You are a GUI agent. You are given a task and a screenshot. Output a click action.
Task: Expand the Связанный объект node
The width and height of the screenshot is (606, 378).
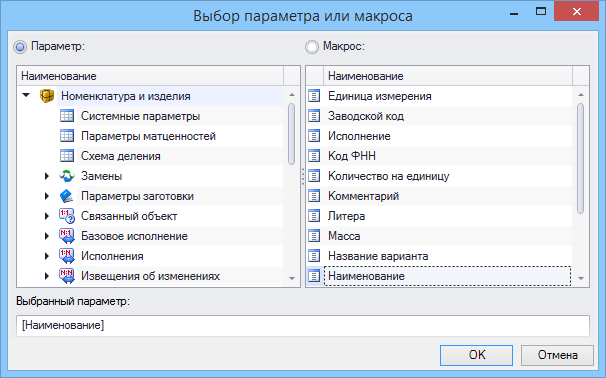(47, 216)
